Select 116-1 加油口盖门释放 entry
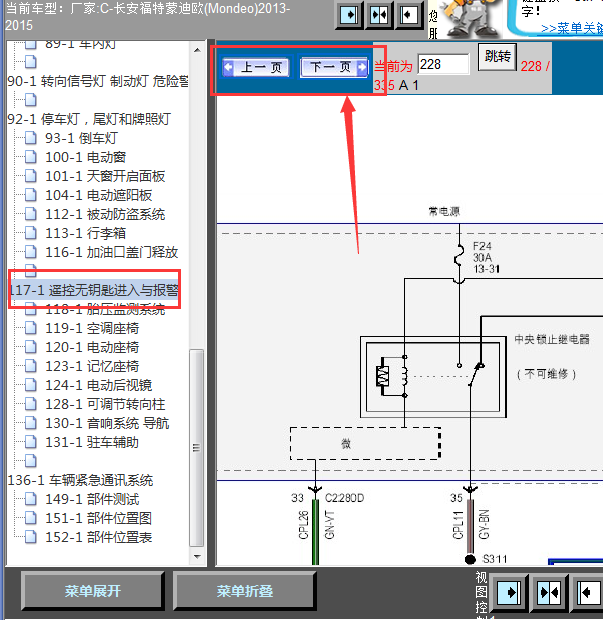Screen dimensions: 603x620 click(x=112, y=252)
